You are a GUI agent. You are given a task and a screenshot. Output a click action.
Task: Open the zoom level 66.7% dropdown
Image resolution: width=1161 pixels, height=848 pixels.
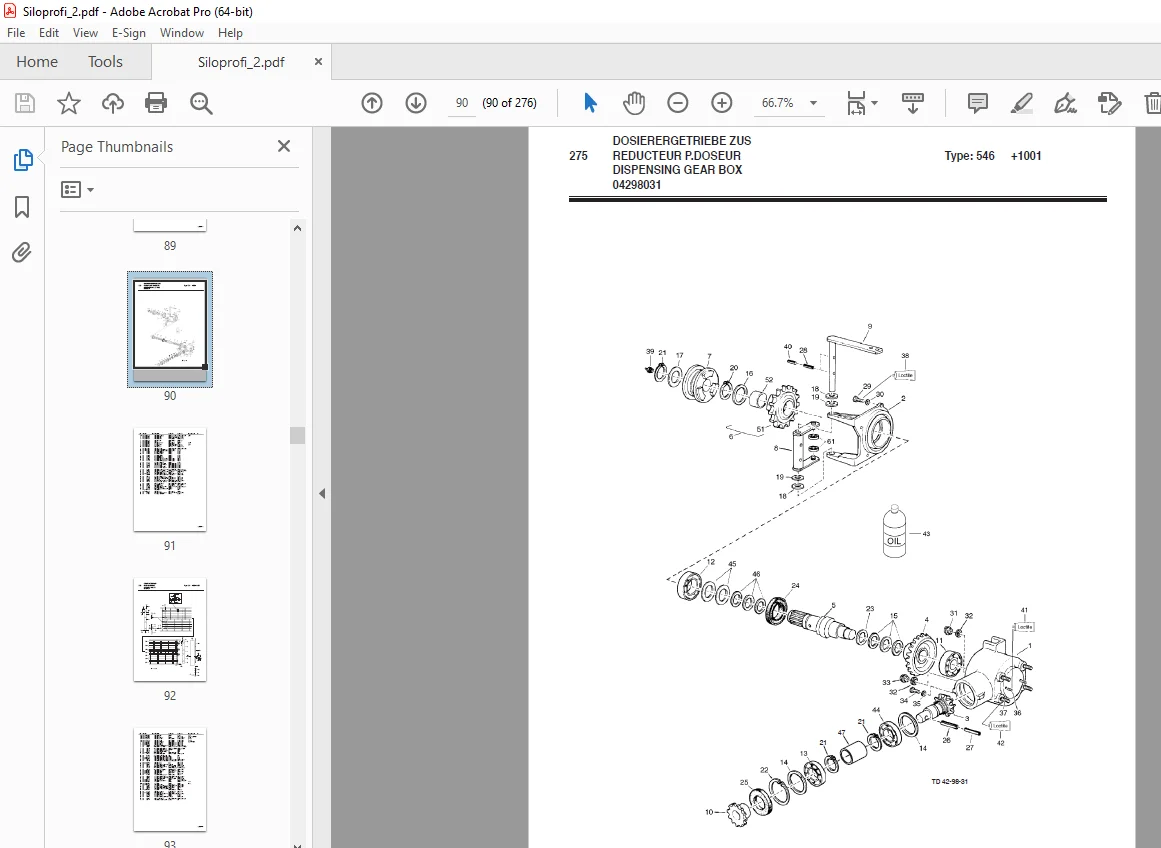coord(813,103)
